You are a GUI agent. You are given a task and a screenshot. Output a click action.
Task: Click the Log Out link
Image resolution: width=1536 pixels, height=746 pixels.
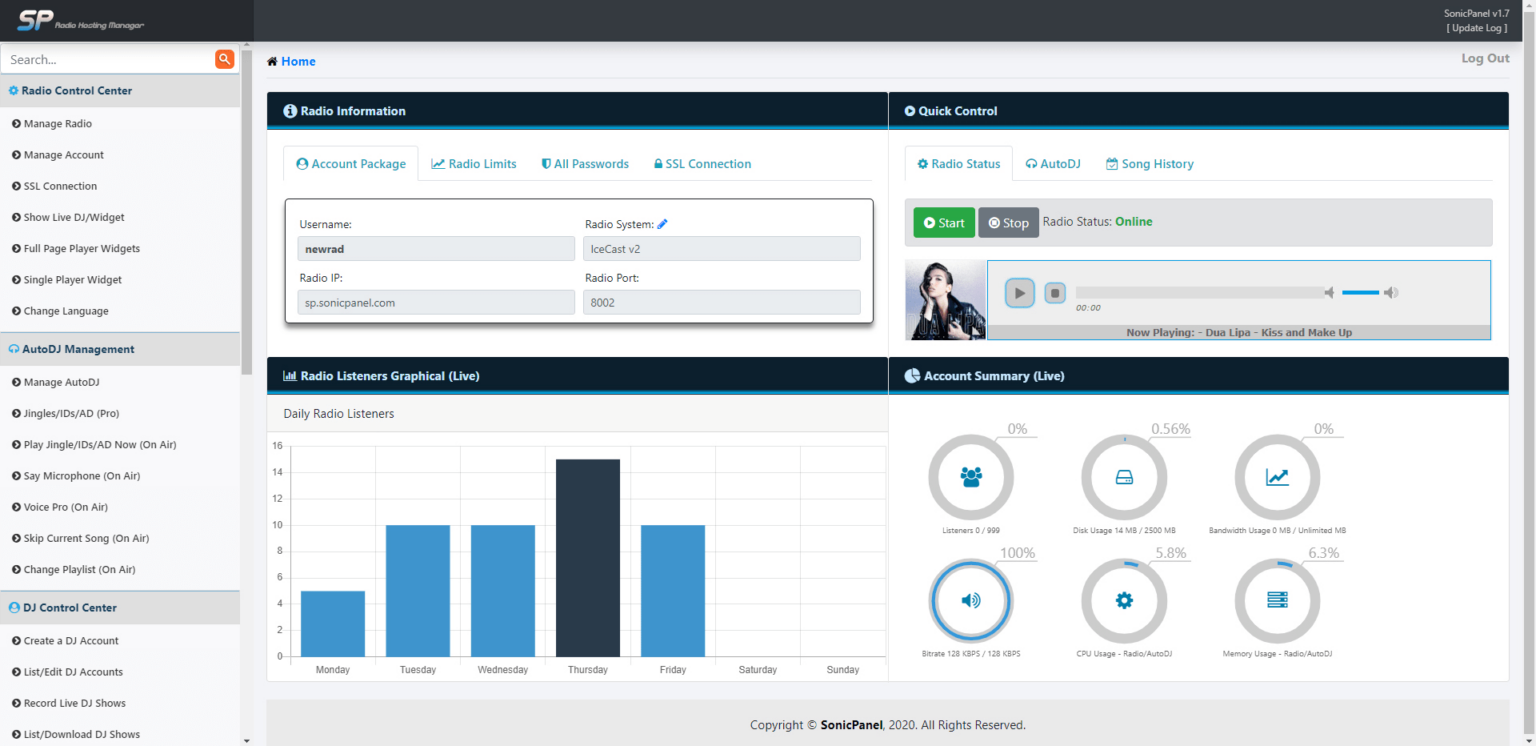pyautogui.click(x=1484, y=58)
